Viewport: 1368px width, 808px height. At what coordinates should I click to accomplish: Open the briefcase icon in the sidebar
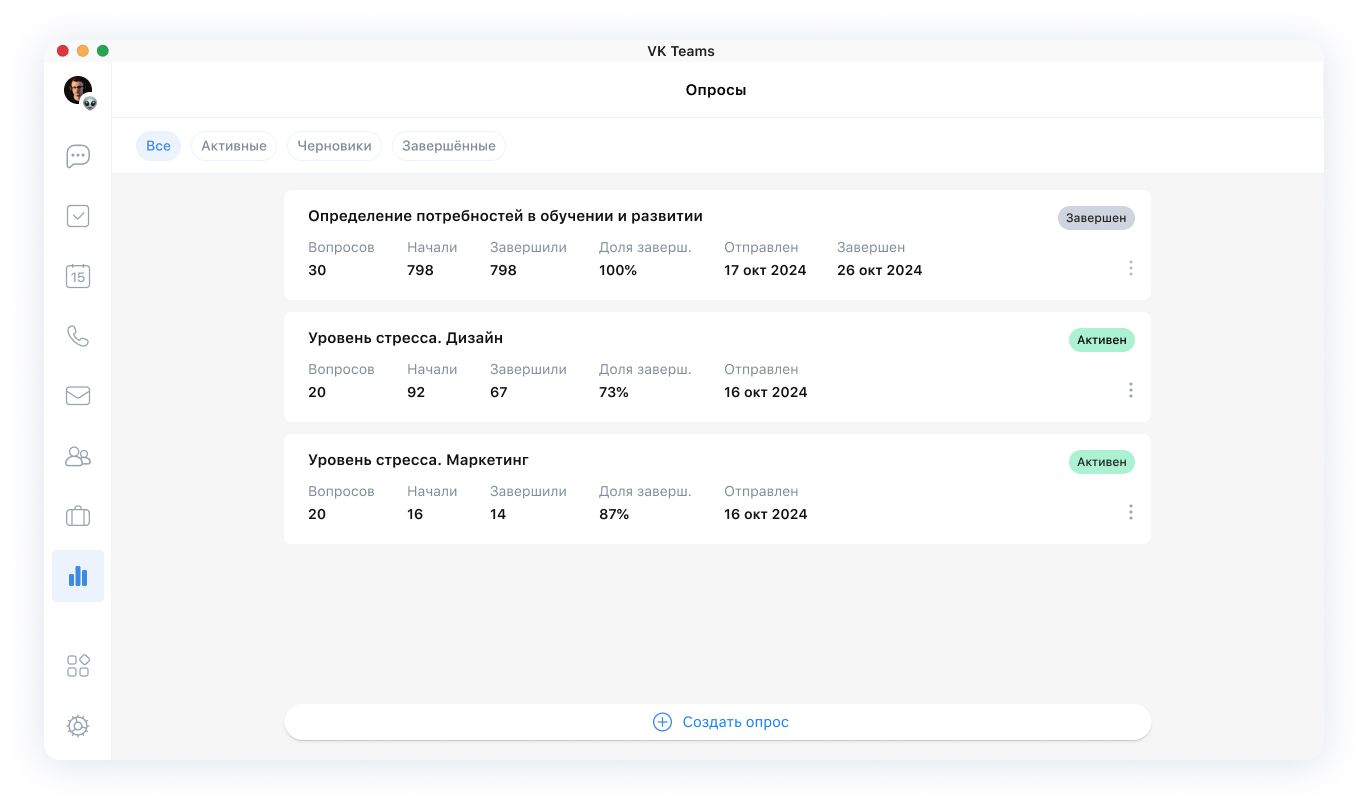(78, 516)
